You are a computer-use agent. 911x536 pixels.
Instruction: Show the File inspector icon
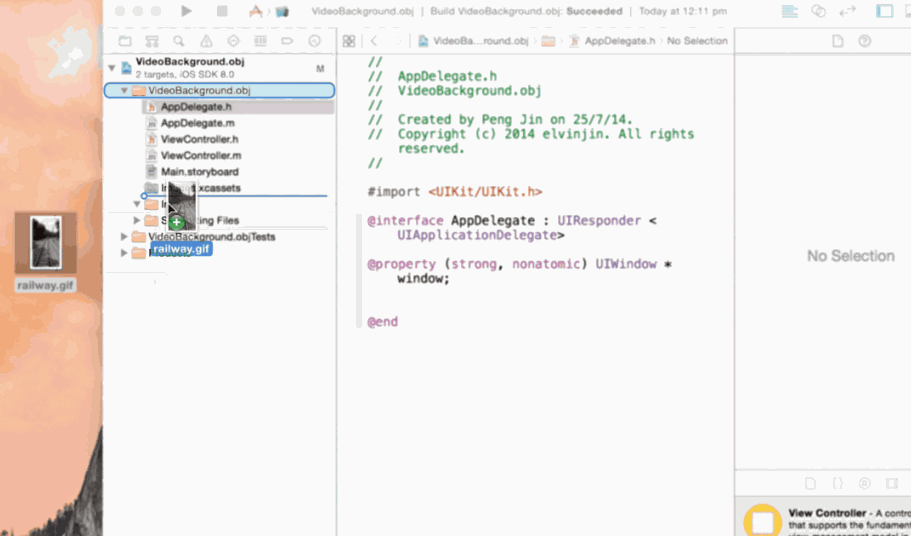838,41
